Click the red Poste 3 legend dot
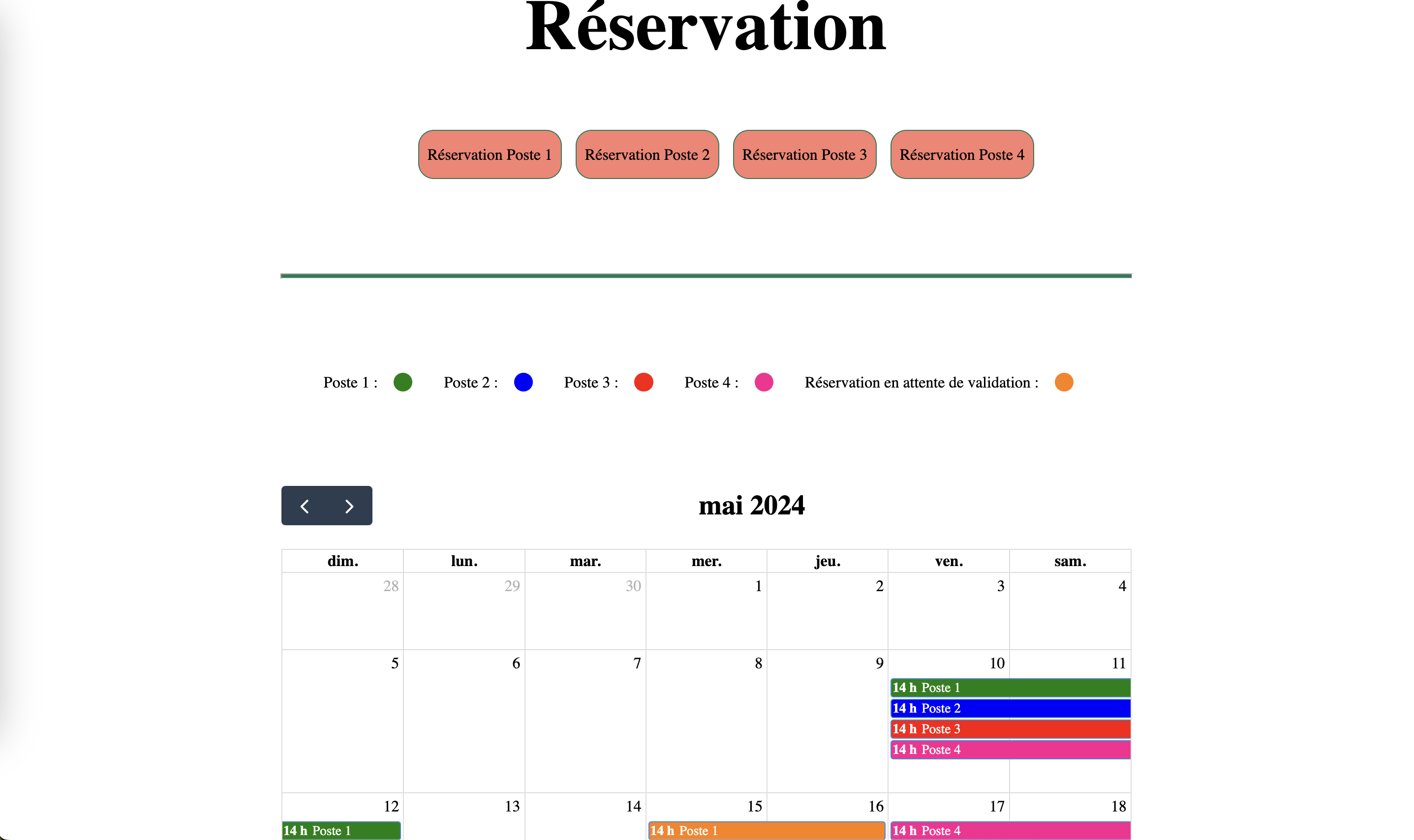Screen dimensions: 1414x840 (x=644, y=382)
